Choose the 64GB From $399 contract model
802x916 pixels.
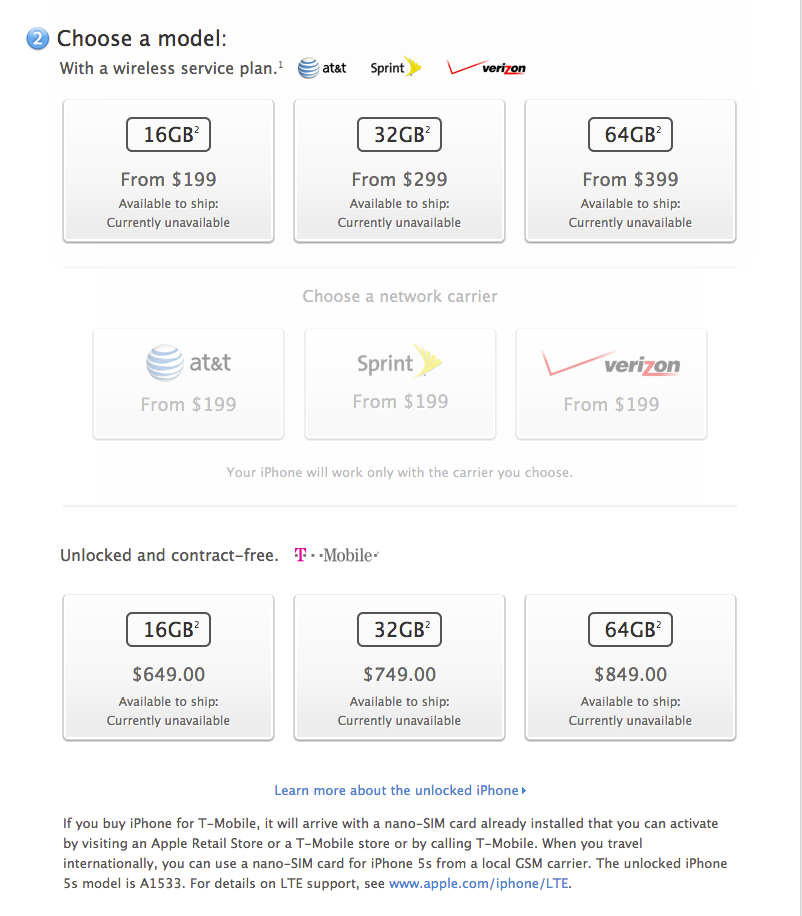coord(630,171)
